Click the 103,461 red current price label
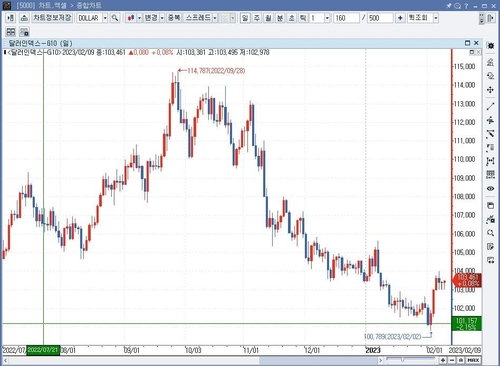This screenshot has height=366, width=500. (x=467, y=280)
